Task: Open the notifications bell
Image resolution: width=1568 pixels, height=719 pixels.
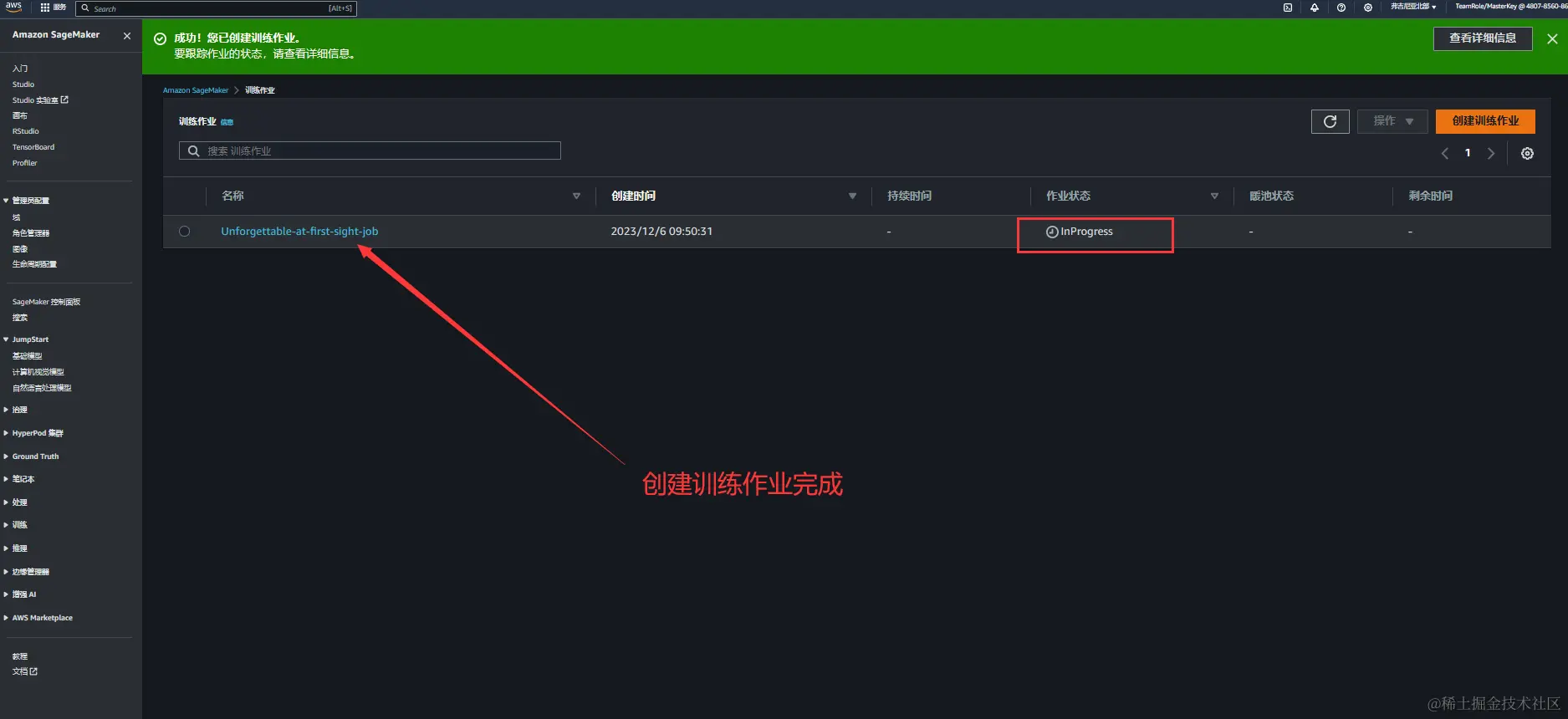Action: point(1315,8)
